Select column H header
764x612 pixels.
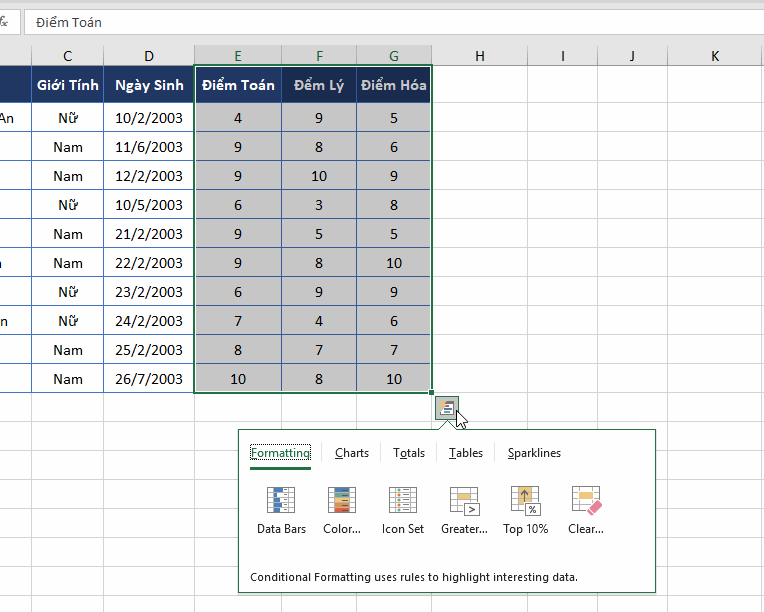479,56
